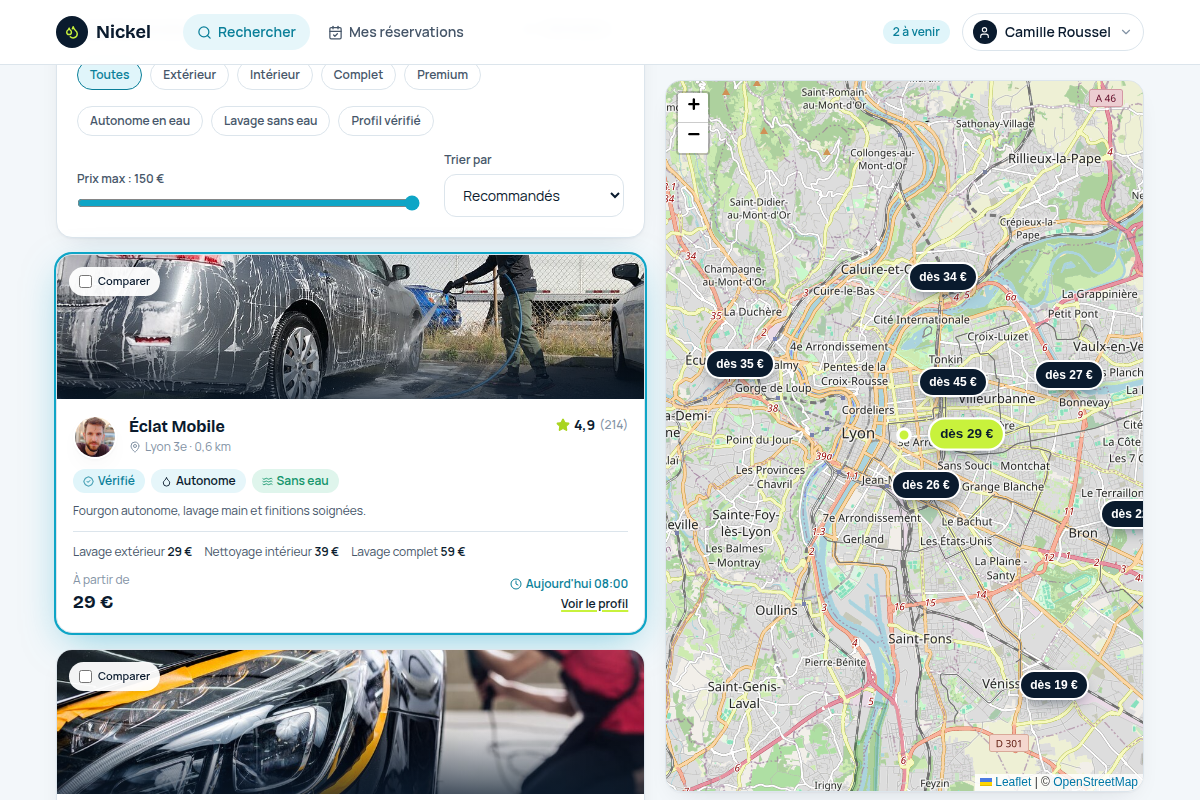This screenshot has height=800, width=1200.
Task: Toggle the Intérieur filter chip
Action: (x=275, y=75)
